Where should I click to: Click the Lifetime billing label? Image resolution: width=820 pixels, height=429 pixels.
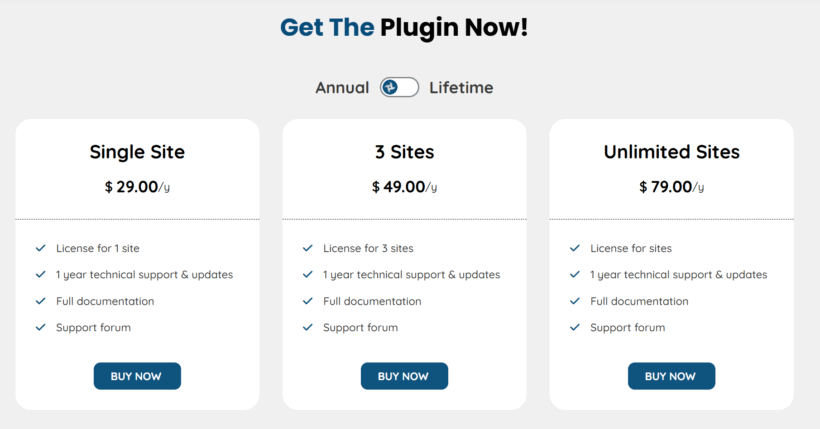click(x=461, y=88)
